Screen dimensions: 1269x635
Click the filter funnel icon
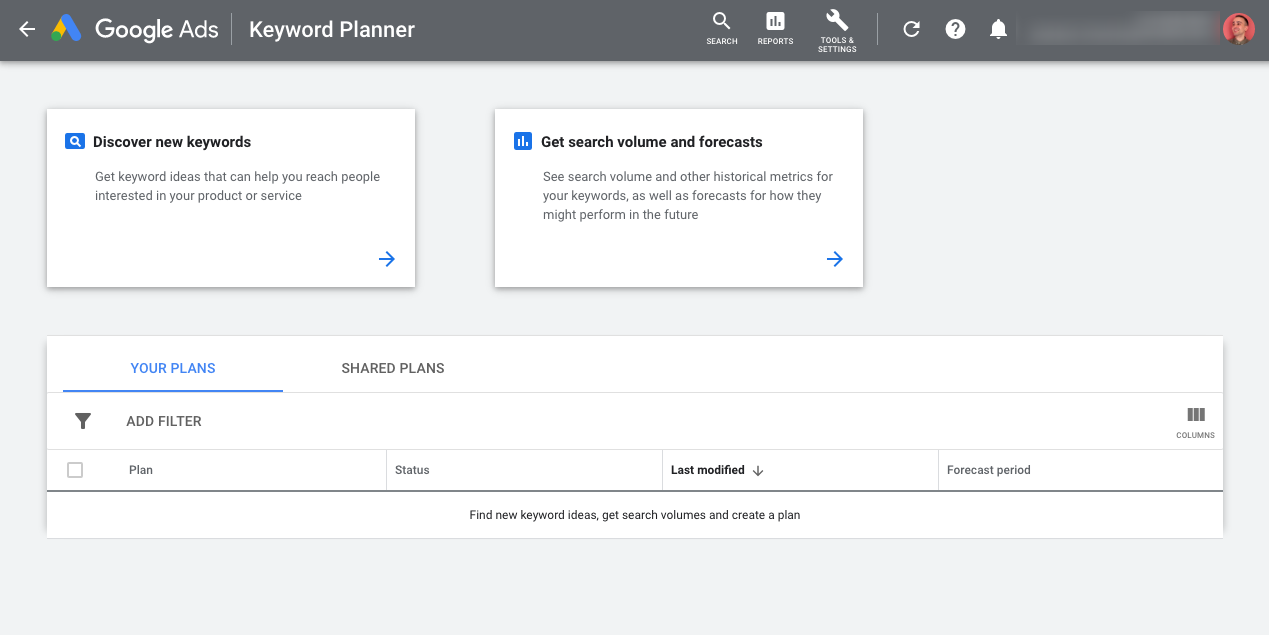pyautogui.click(x=83, y=421)
